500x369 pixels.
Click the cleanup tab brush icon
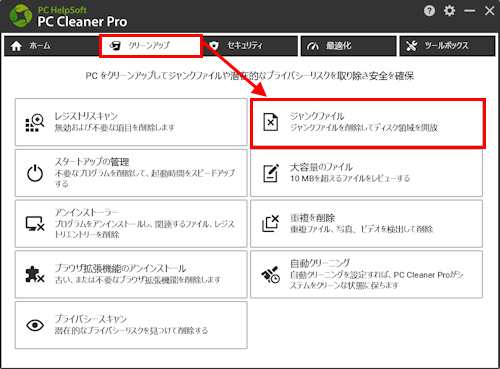click(115, 46)
